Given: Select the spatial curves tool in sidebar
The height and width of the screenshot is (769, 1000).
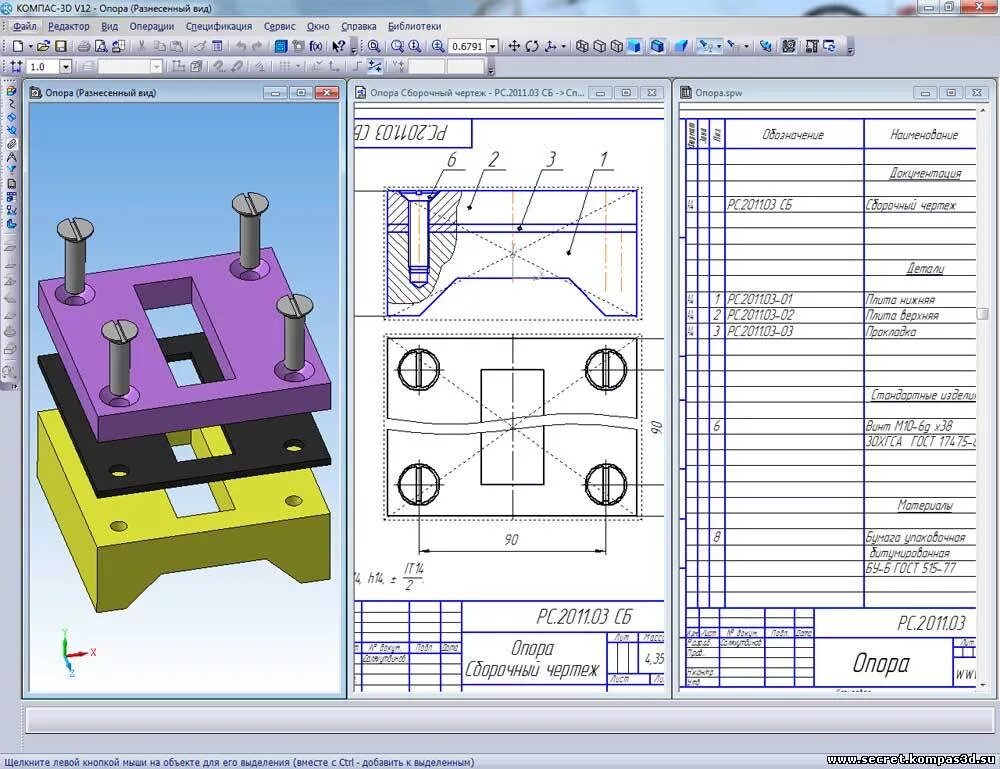Looking at the screenshot, I should pos(11,104).
